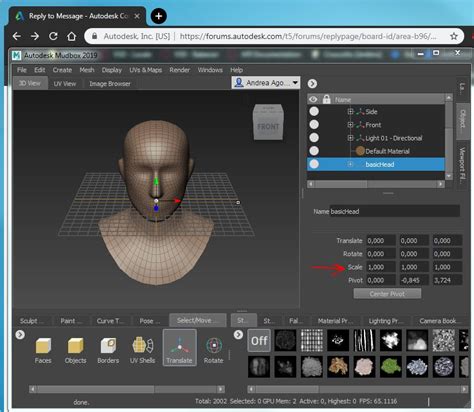Click the Name field containing basicHead
The image size is (474, 412).
[x=395, y=211]
